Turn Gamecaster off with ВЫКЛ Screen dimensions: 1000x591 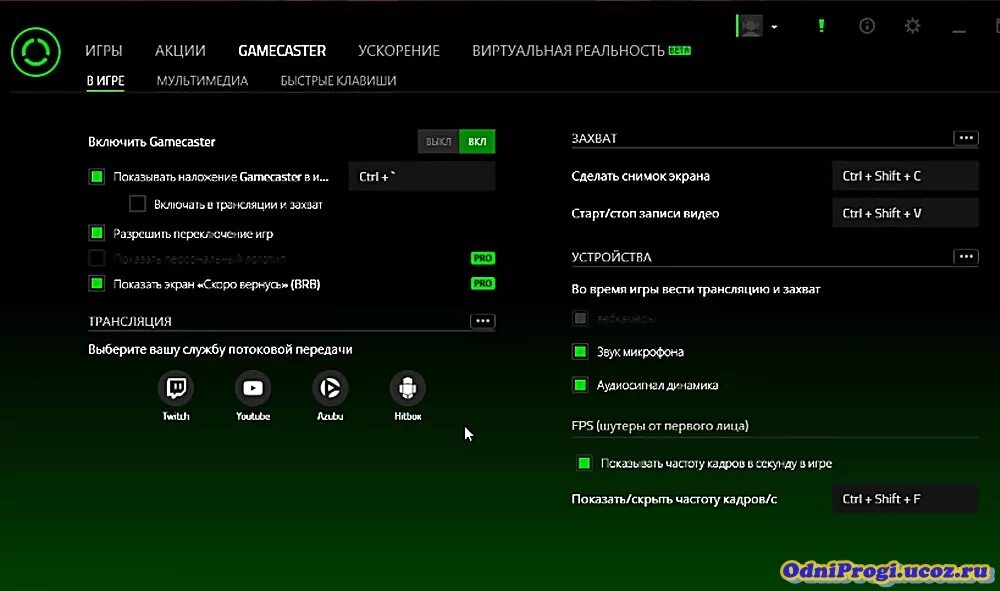[x=438, y=142]
